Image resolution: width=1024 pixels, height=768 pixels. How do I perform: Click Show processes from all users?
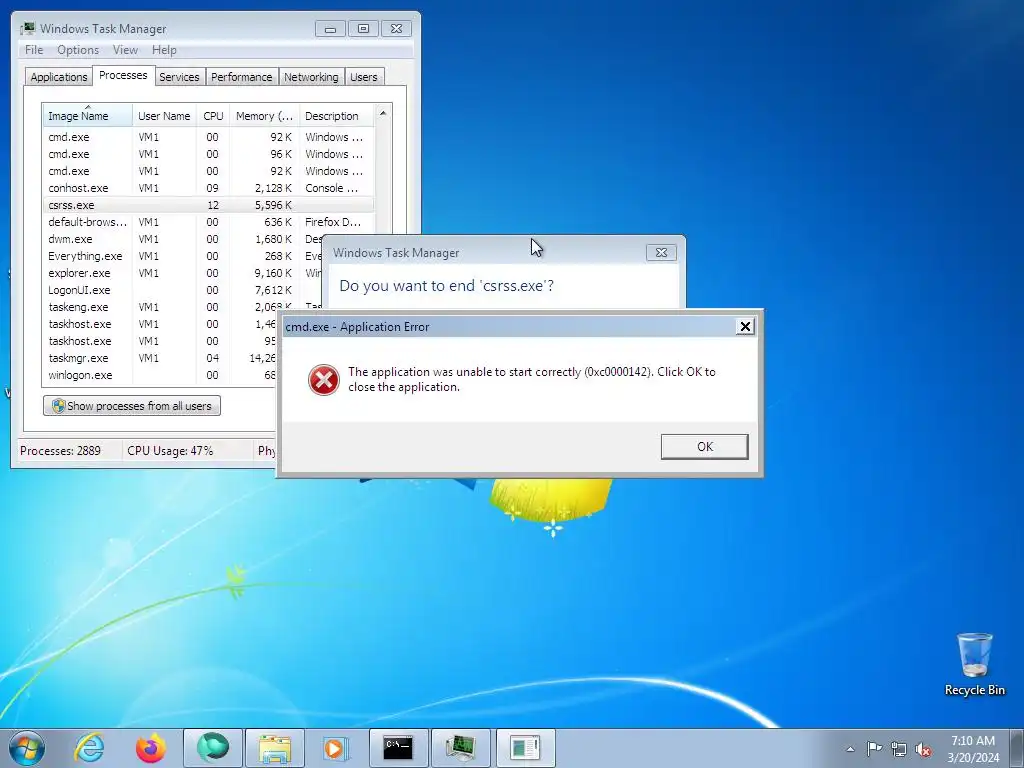pyautogui.click(x=132, y=406)
